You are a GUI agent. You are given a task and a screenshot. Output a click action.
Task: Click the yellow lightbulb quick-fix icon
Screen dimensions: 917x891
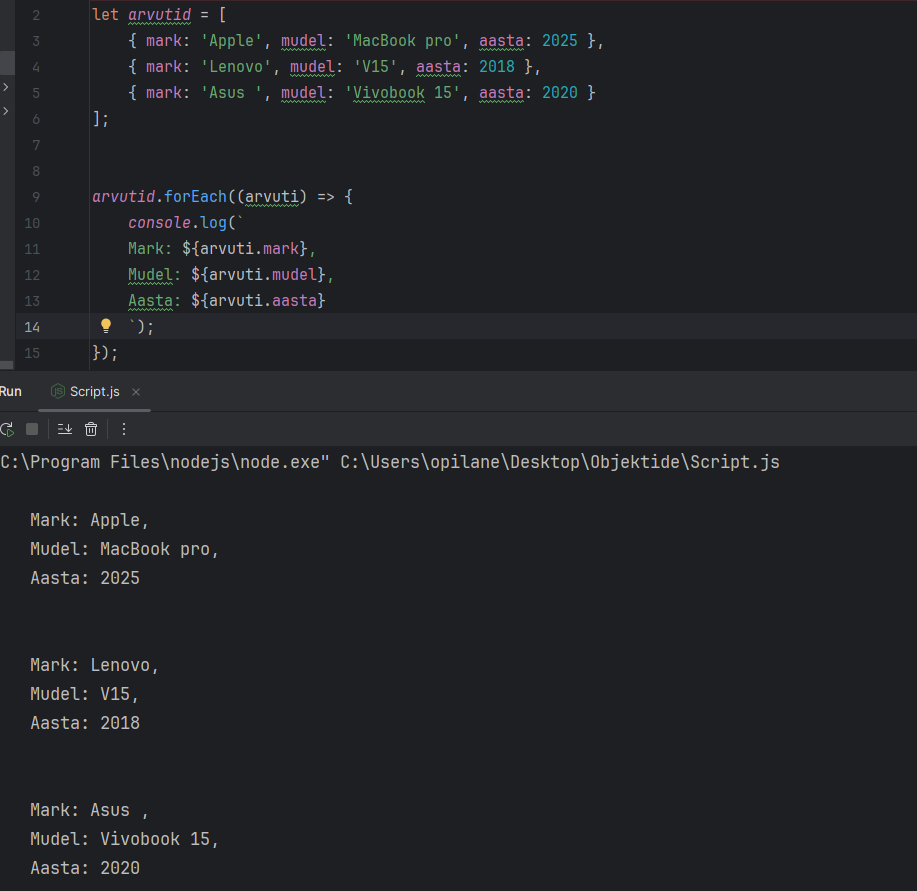coord(106,326)
